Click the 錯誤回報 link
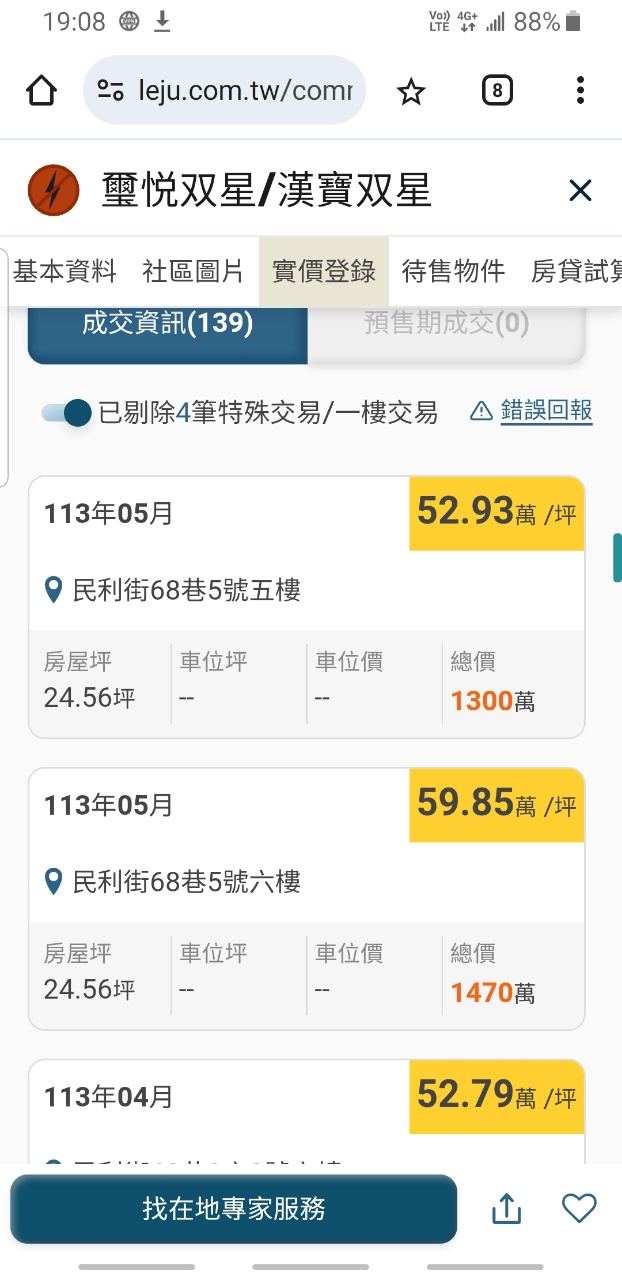 tap(546, 411)
